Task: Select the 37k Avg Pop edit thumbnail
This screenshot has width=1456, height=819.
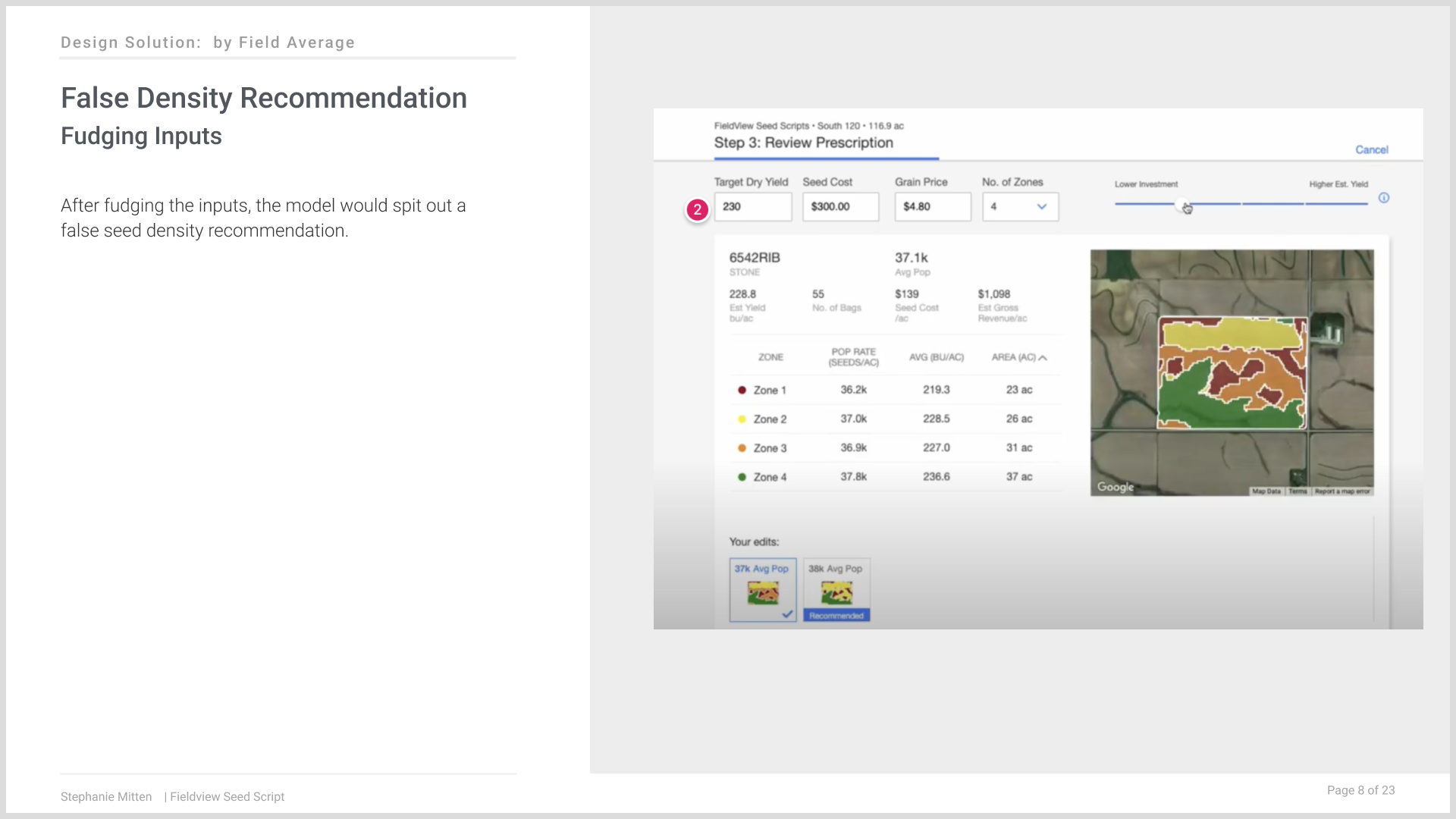Action: [x=763, y=590]
